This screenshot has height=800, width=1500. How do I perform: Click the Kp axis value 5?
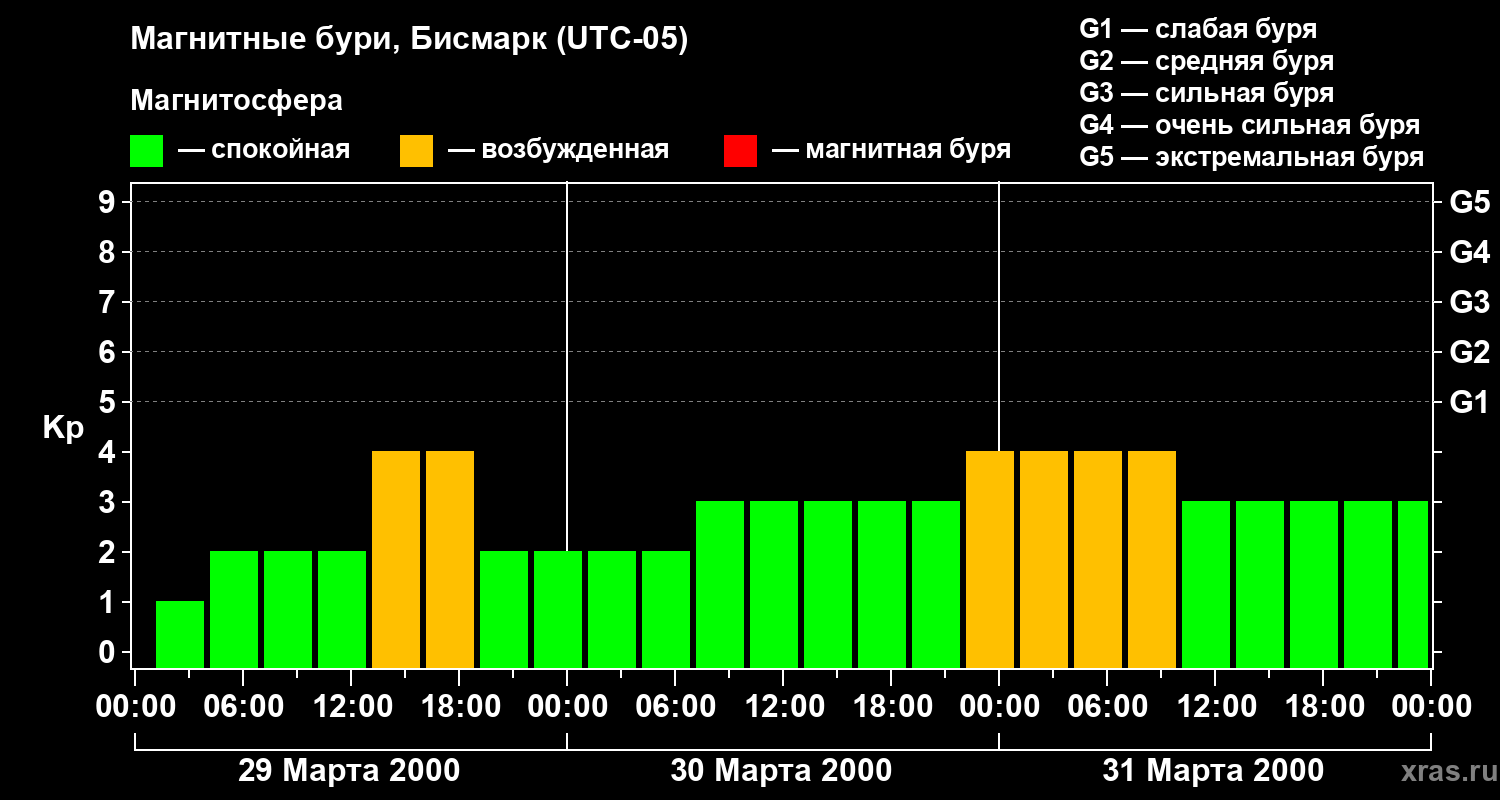109,402
